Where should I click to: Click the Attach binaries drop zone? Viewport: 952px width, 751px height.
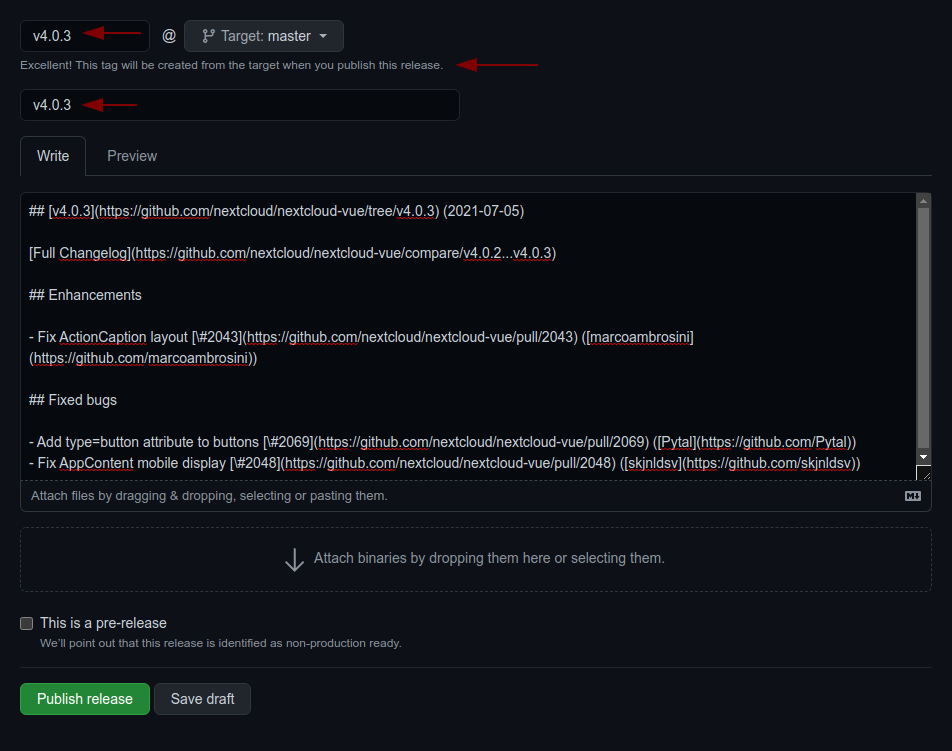click(x=475, y=559)
